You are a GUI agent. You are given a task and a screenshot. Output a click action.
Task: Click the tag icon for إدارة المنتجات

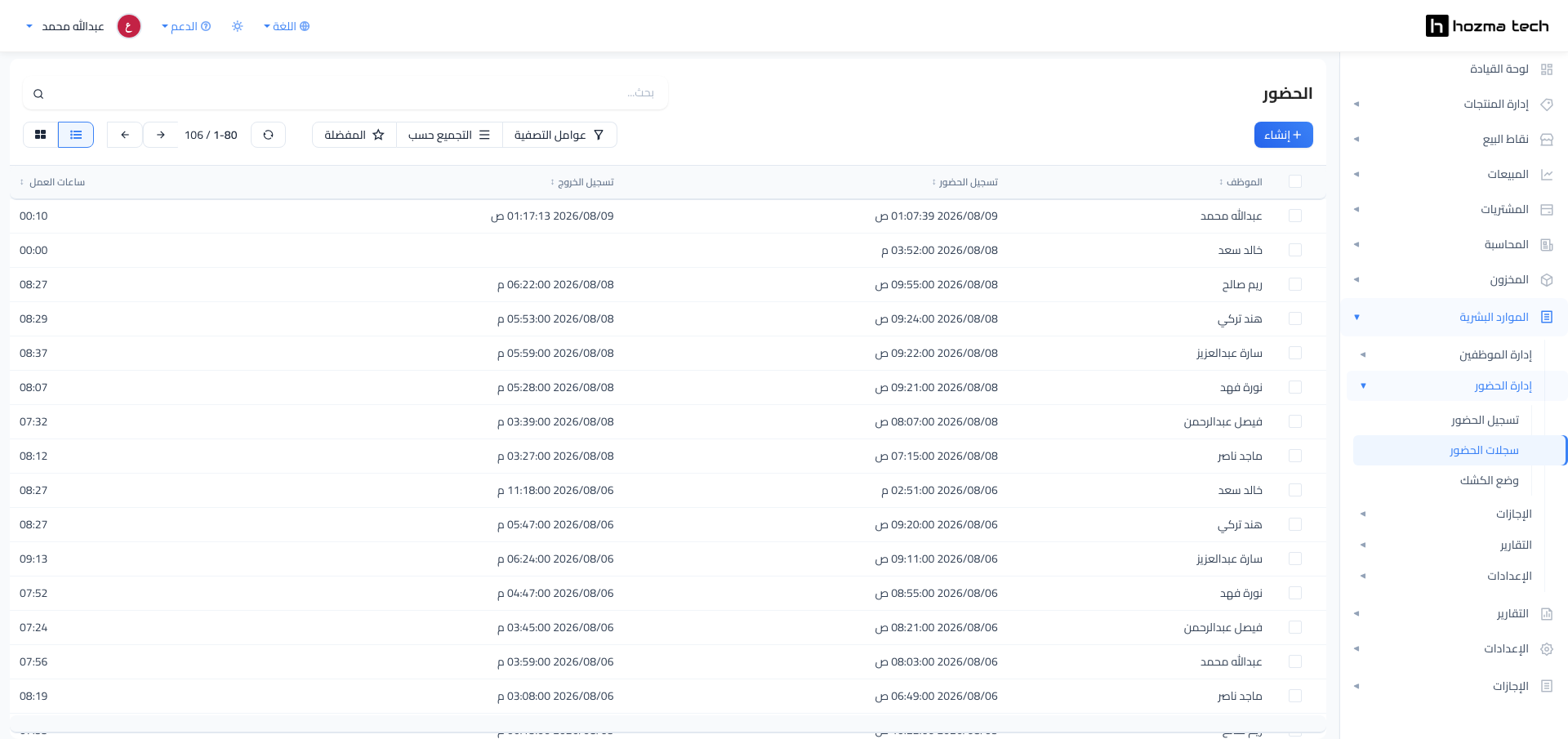tap(1546, 105)
